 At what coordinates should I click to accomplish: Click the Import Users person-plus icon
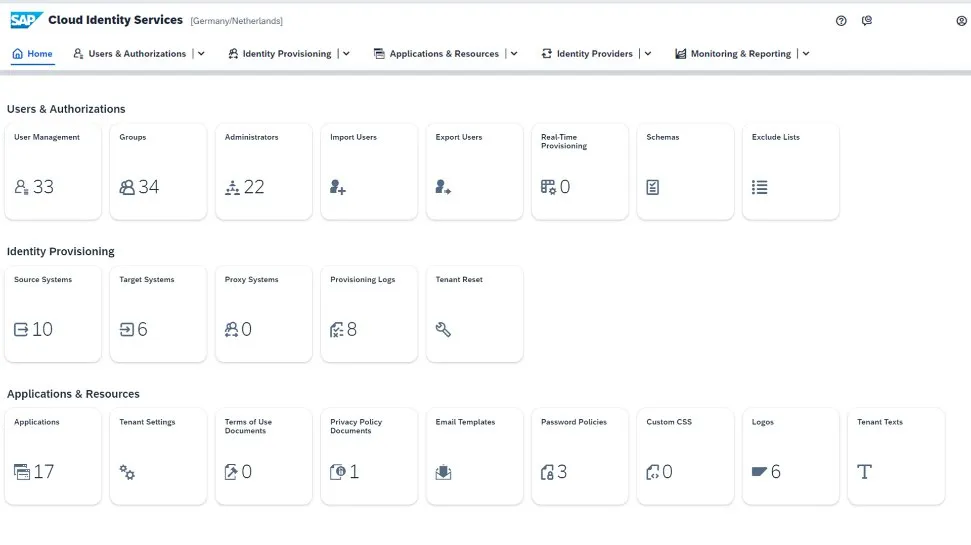(x=338, y=187)
